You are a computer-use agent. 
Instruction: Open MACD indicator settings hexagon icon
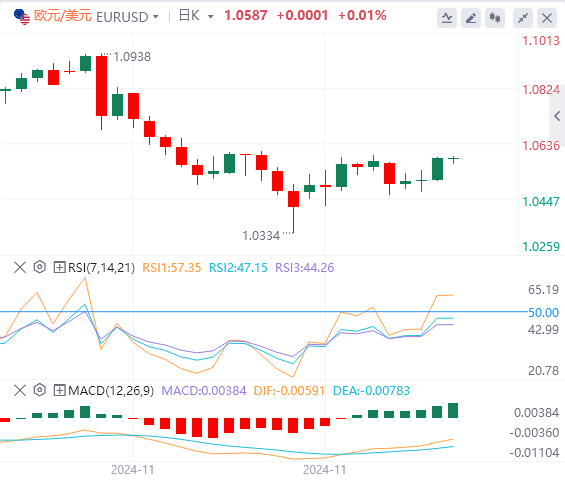40,390
